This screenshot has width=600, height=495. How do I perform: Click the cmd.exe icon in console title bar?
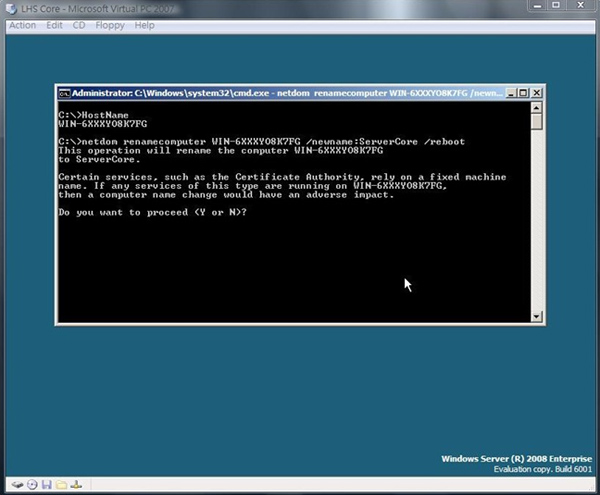(64, 95)
